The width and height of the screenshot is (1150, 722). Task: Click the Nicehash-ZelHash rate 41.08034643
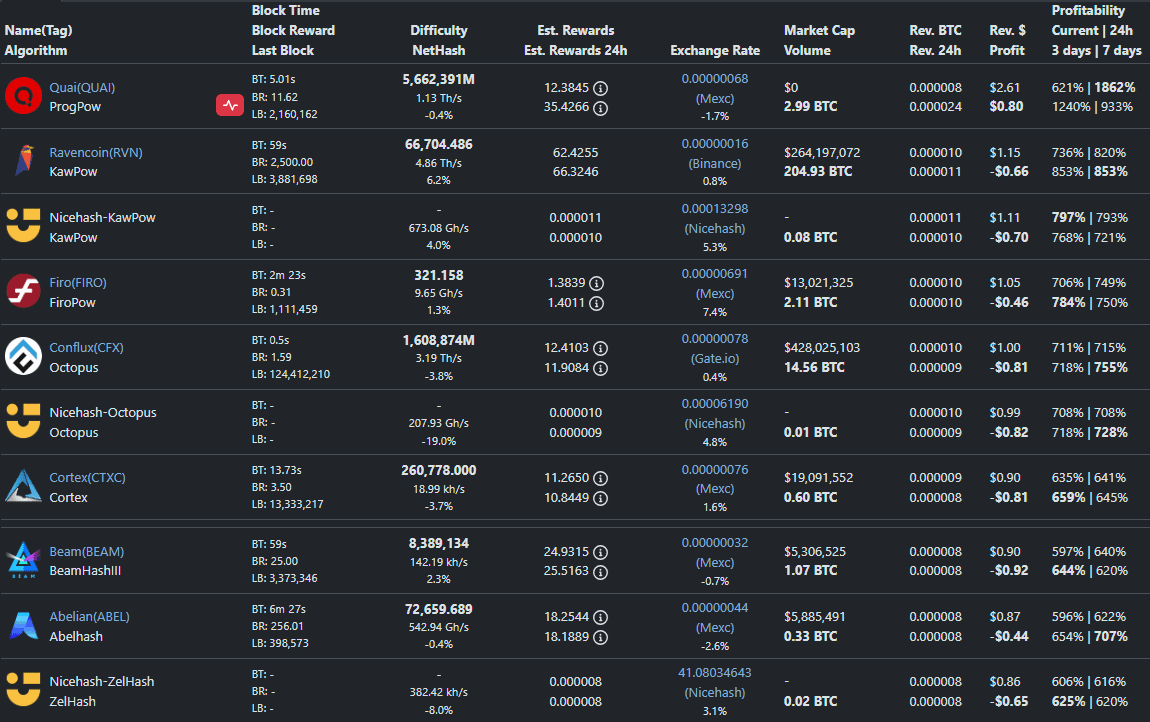(714, 673)
